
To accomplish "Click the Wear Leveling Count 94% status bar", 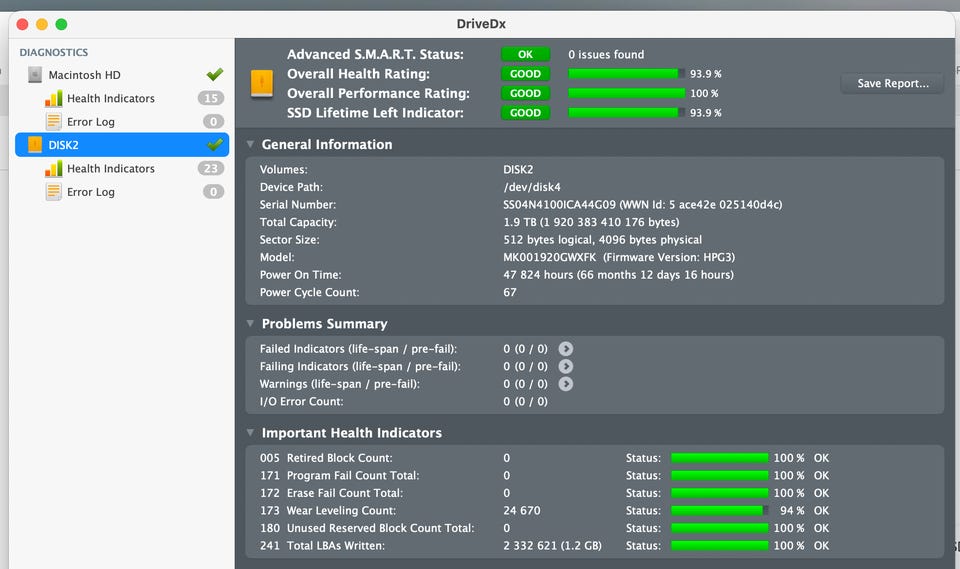I will (720, 510).
